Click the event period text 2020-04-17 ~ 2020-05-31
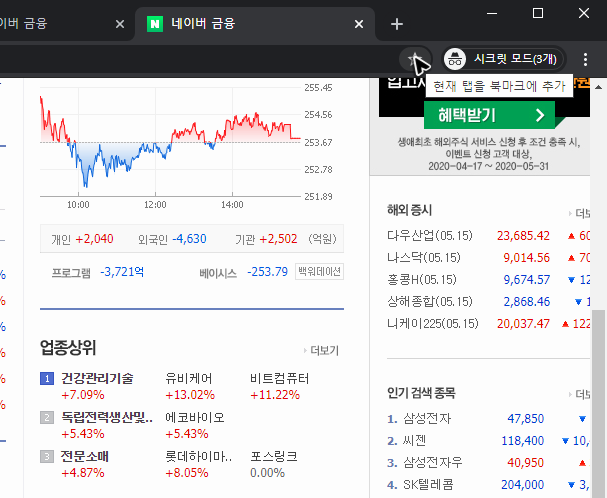The height and width of the screenshot is (498, 607). coord(489,167)
